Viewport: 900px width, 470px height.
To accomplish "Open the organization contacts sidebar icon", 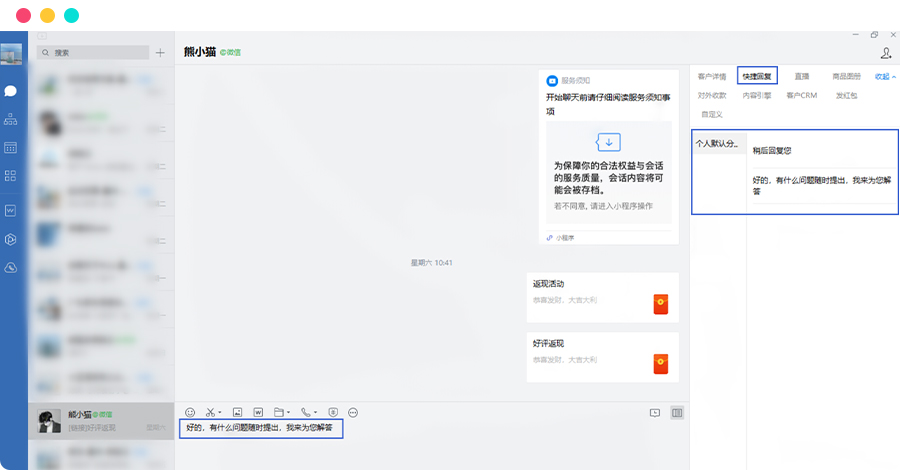I will tap(11, 119).
